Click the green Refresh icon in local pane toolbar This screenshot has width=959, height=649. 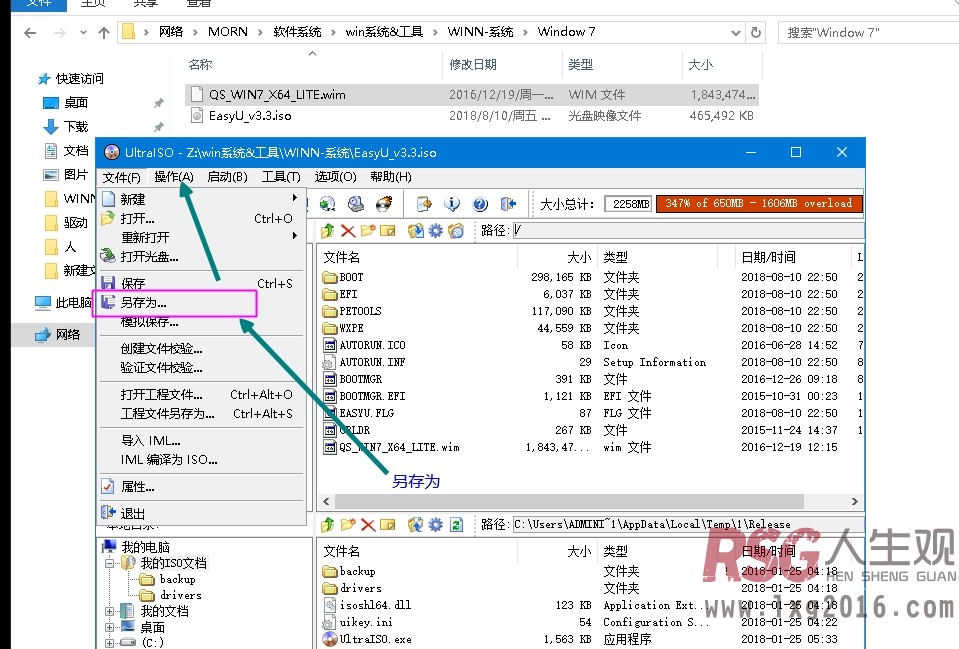click(456, 525)
